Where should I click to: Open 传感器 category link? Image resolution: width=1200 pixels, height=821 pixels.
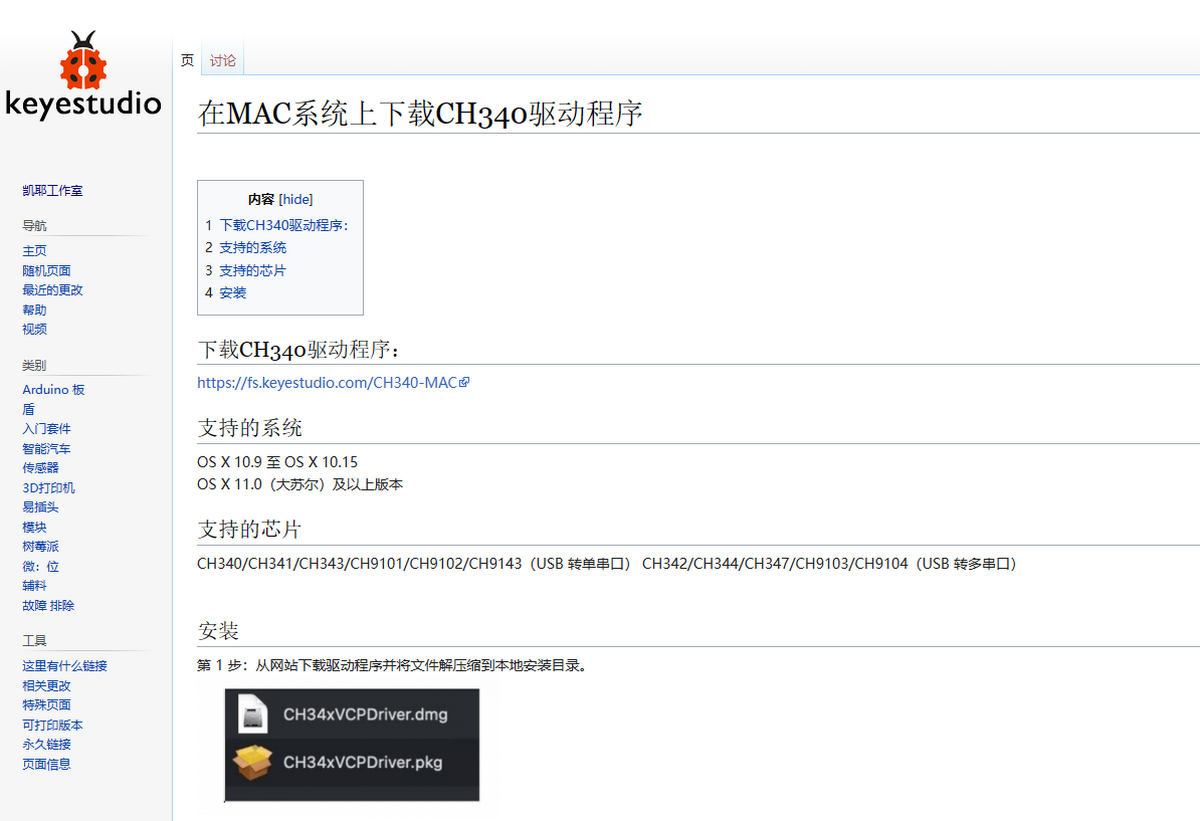[41, 468]
